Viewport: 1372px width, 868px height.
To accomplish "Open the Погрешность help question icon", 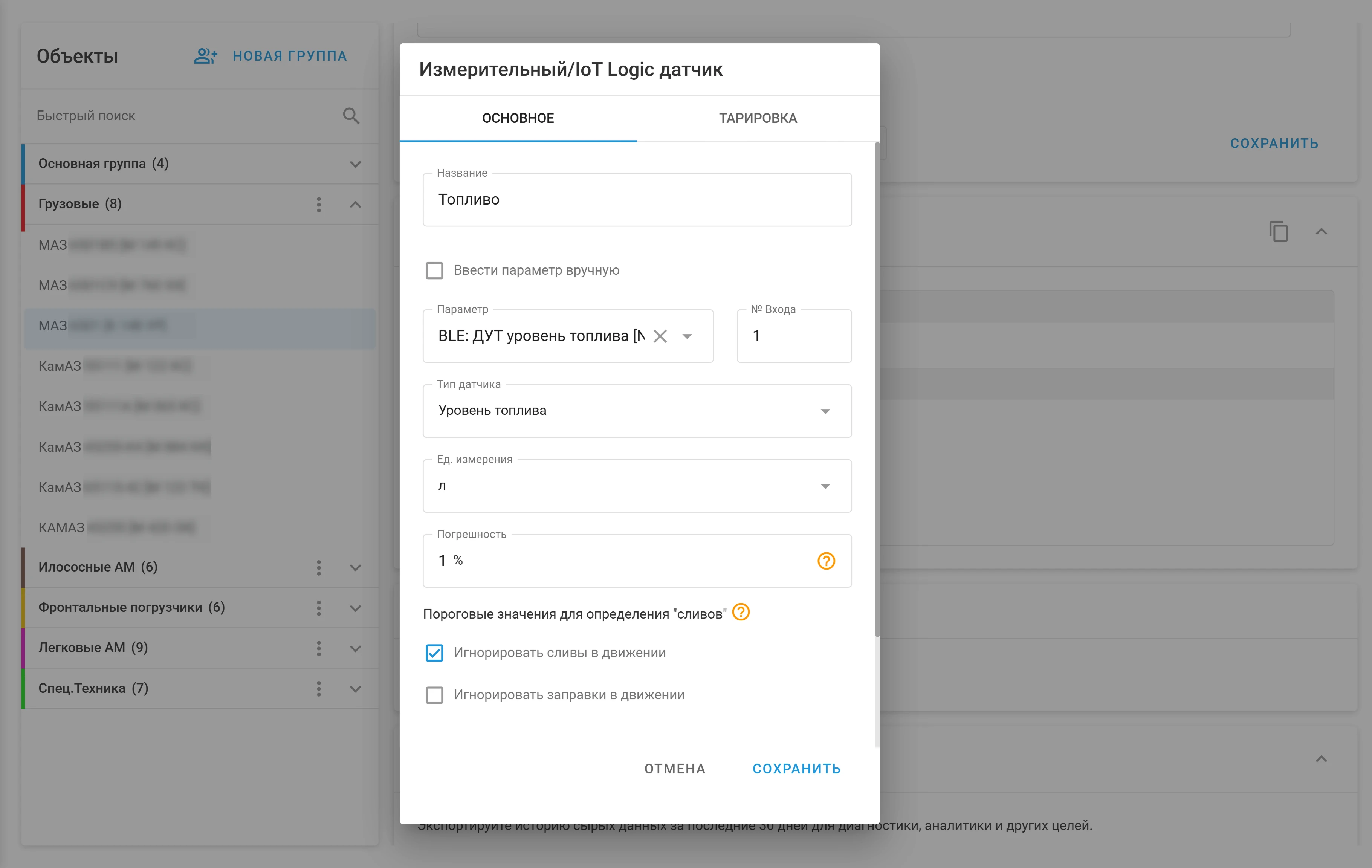I will 826,561.
